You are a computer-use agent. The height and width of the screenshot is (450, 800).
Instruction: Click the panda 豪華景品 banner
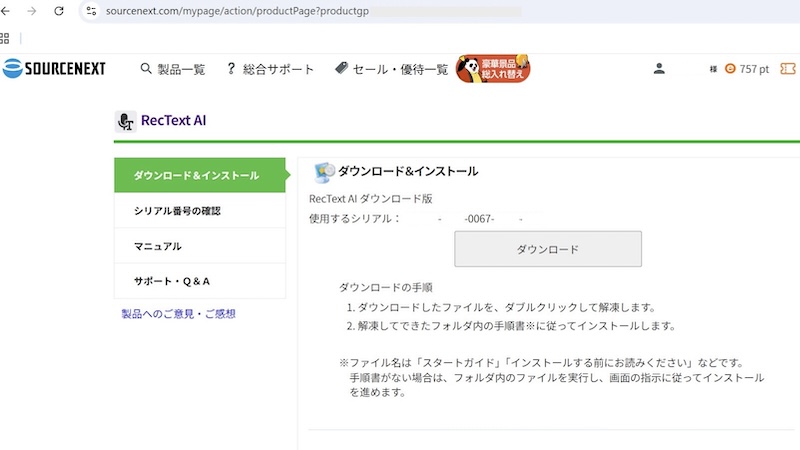coord(493,68)
